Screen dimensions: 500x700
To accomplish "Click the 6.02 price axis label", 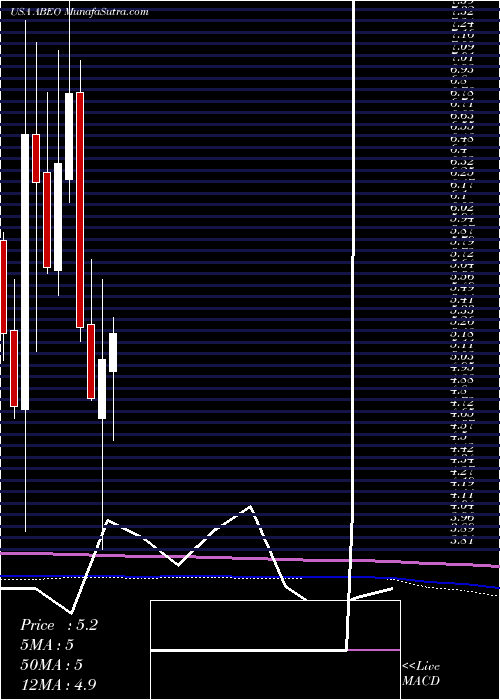I will 463,207.
